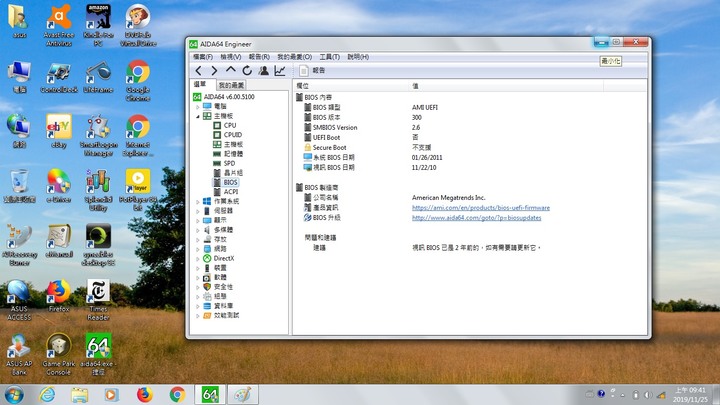720x405 pixels.
Task: Collapse the Motherboard tree node
Action: (x=198, y=116)
